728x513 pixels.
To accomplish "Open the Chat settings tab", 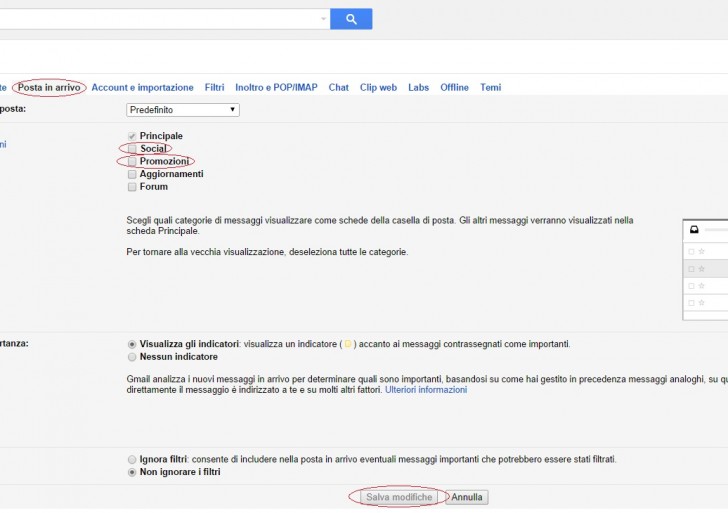I will point(338,87).
